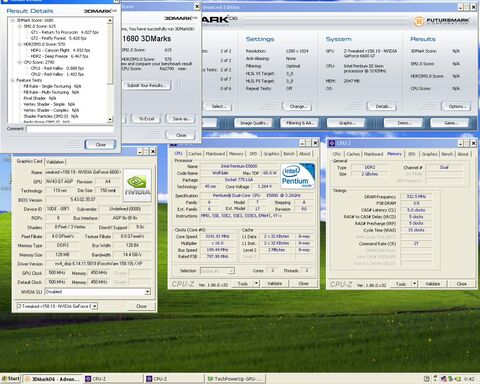Screen dimensions: 480x384
Task: Open Memory tab in CPU-Z CPU window
Action: pyautogui.click(x=236, y=154)
